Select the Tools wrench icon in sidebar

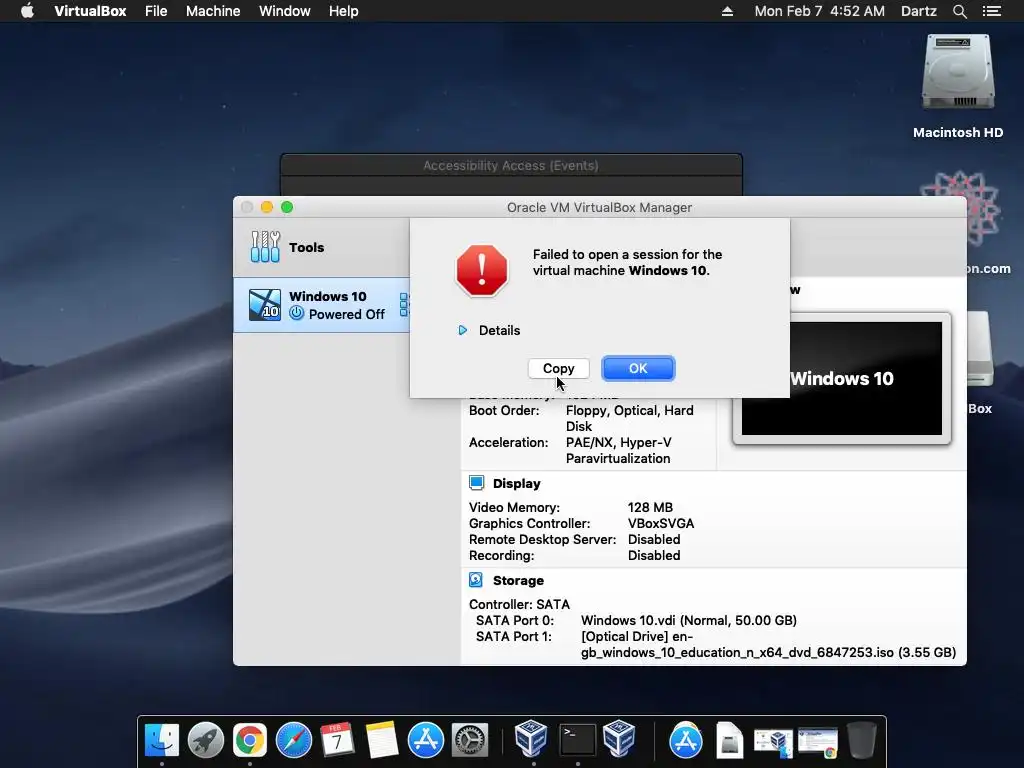click(264, 247)
